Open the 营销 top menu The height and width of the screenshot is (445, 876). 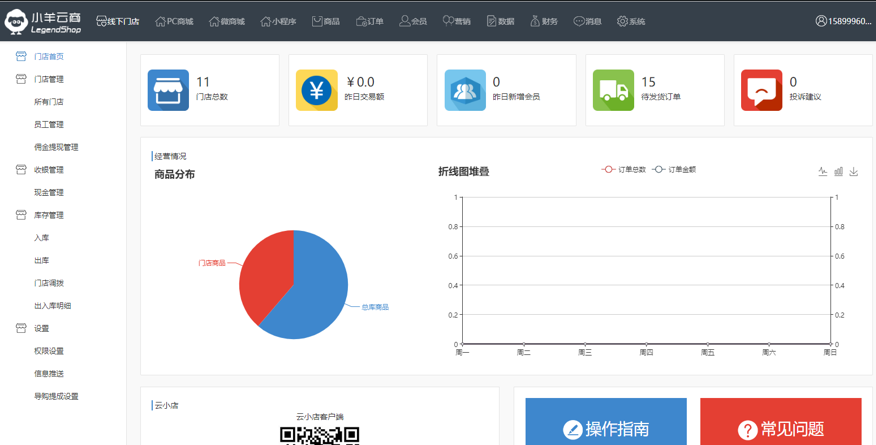(456, 21)
